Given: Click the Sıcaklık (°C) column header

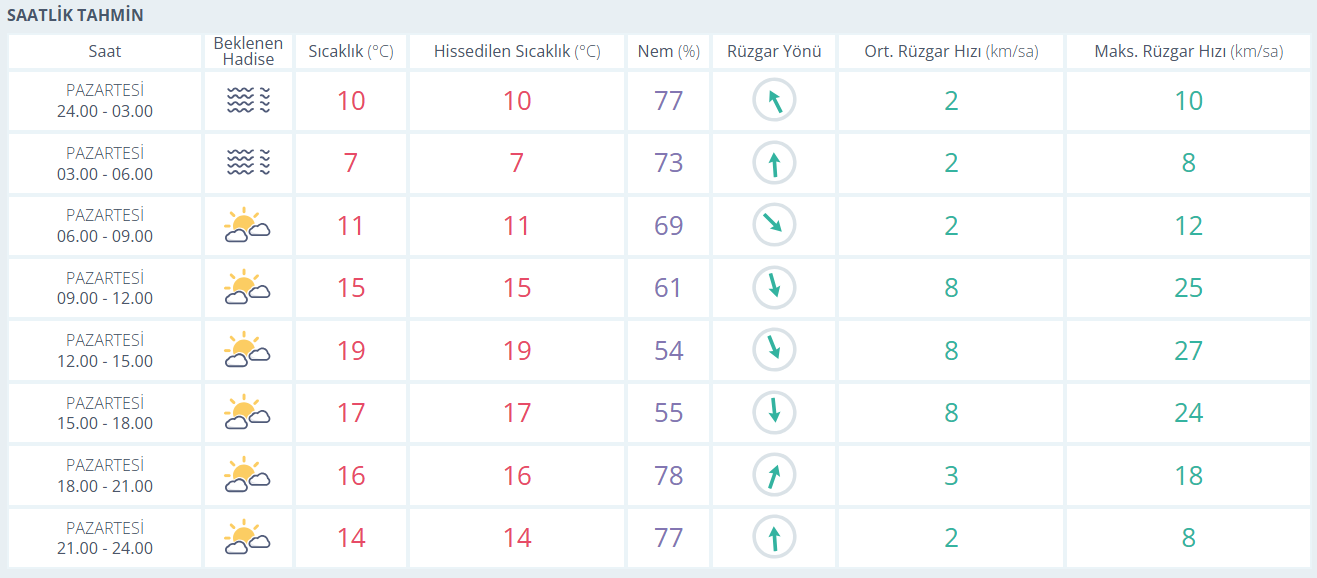Looking at the screenshot, I should click(351, 52).
